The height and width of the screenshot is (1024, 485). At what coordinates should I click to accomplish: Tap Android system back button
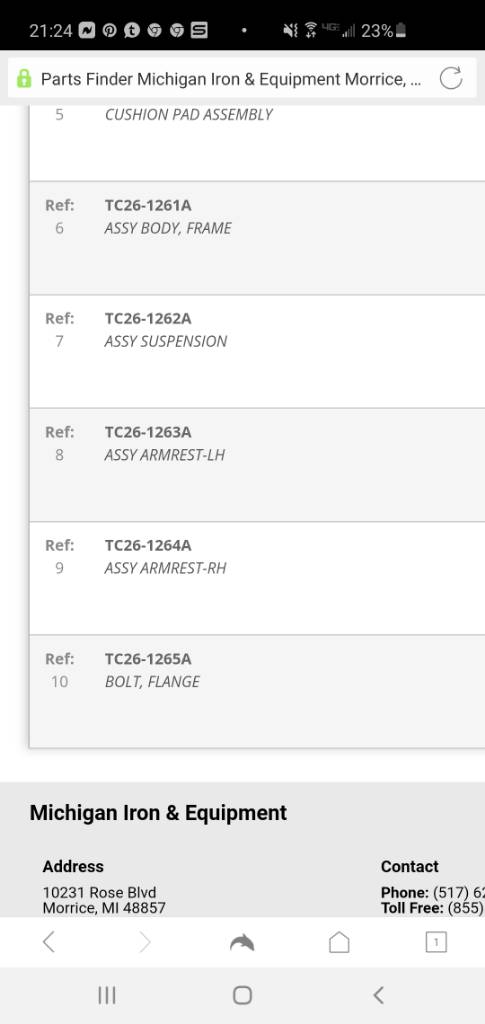(x=378, y=995)
